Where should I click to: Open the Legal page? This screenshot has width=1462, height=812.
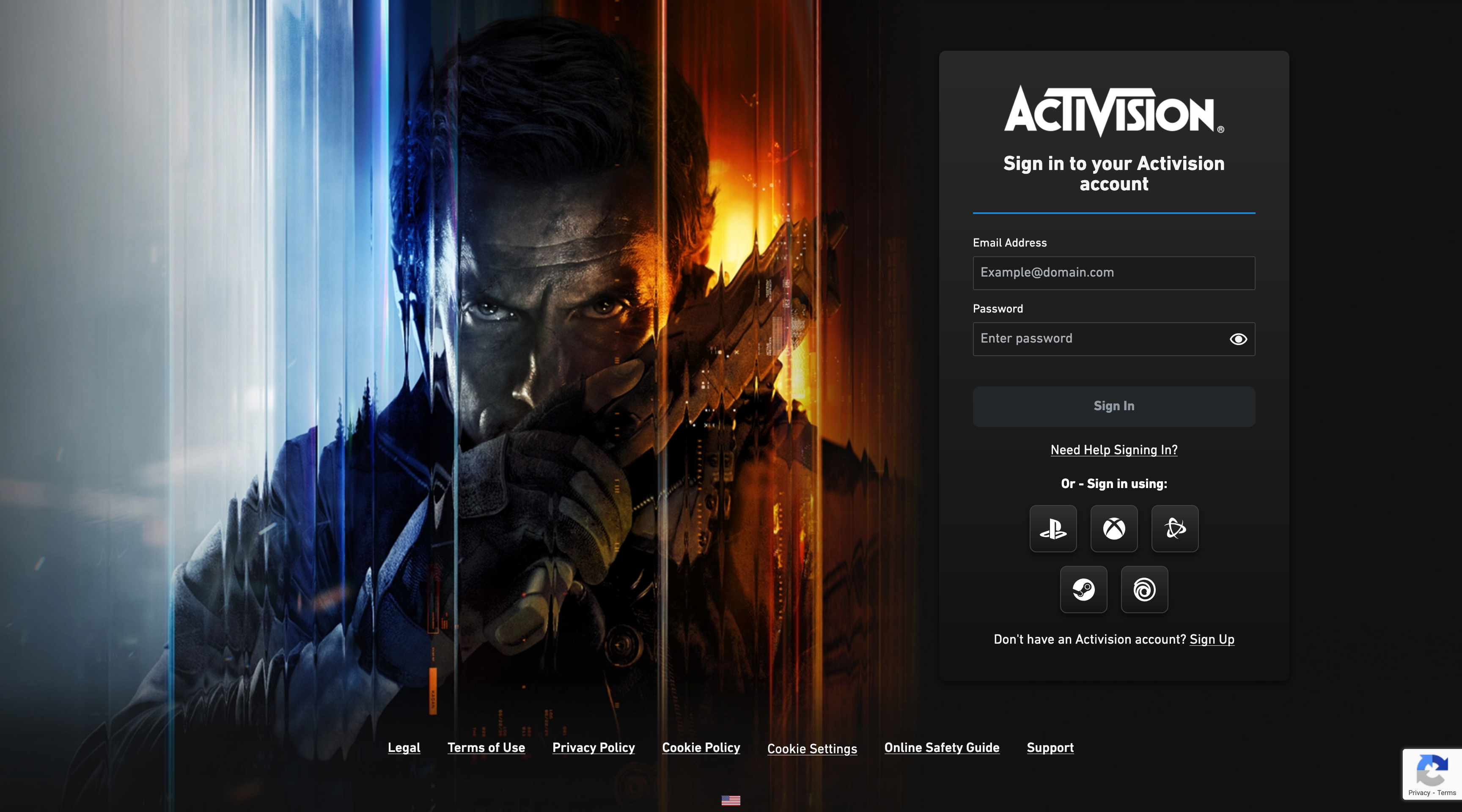coord(404,748)
